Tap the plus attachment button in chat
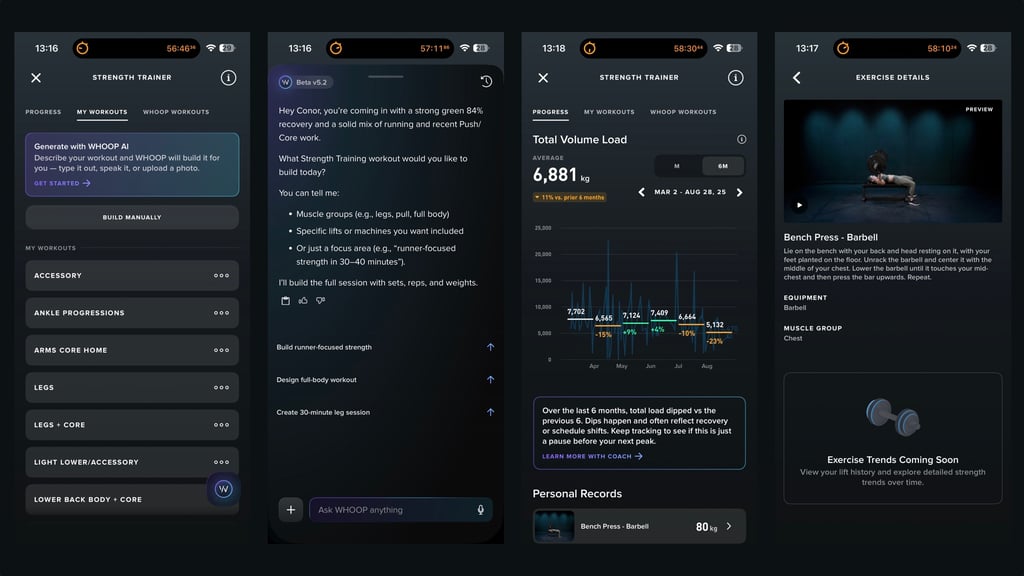The width and height of the screenshot is (1024, 576). click(291, 509)
